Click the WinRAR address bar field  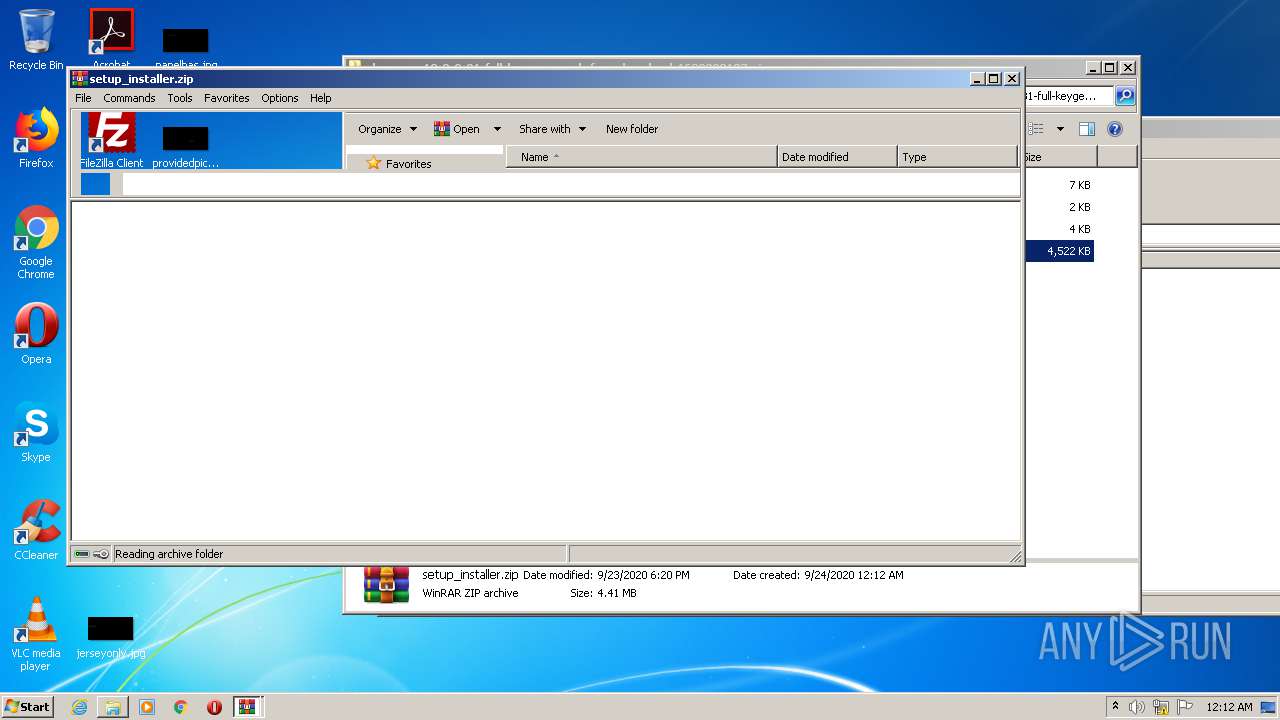click(570, 184)
